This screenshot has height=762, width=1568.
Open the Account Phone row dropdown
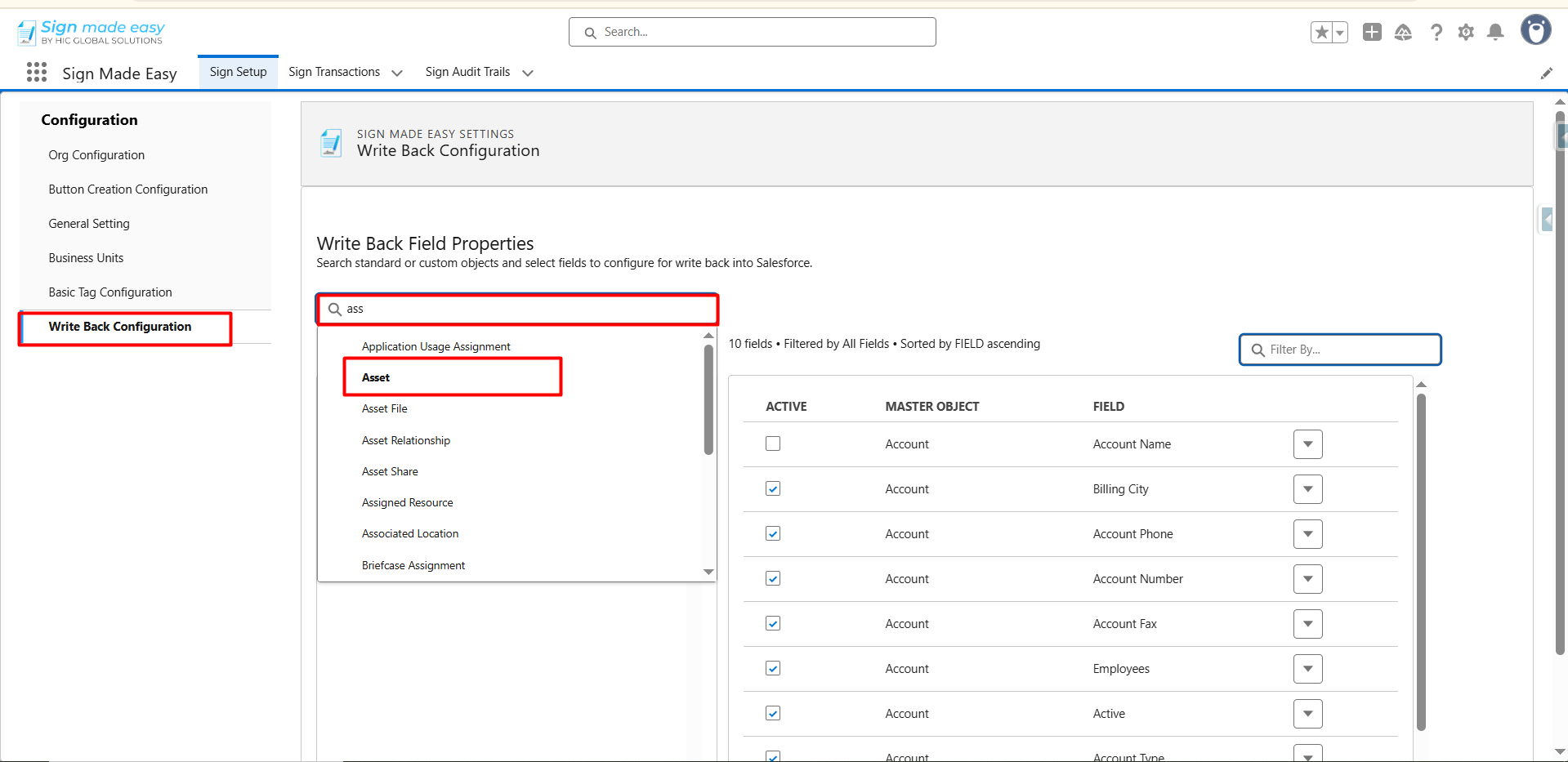pyautogui.click(x=1307, y=534)
